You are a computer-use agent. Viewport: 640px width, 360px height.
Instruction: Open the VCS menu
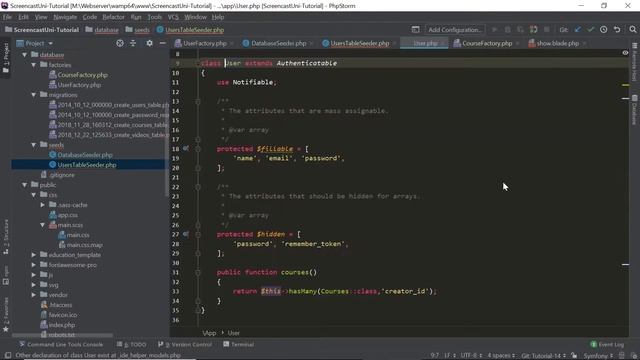[173, 17]
